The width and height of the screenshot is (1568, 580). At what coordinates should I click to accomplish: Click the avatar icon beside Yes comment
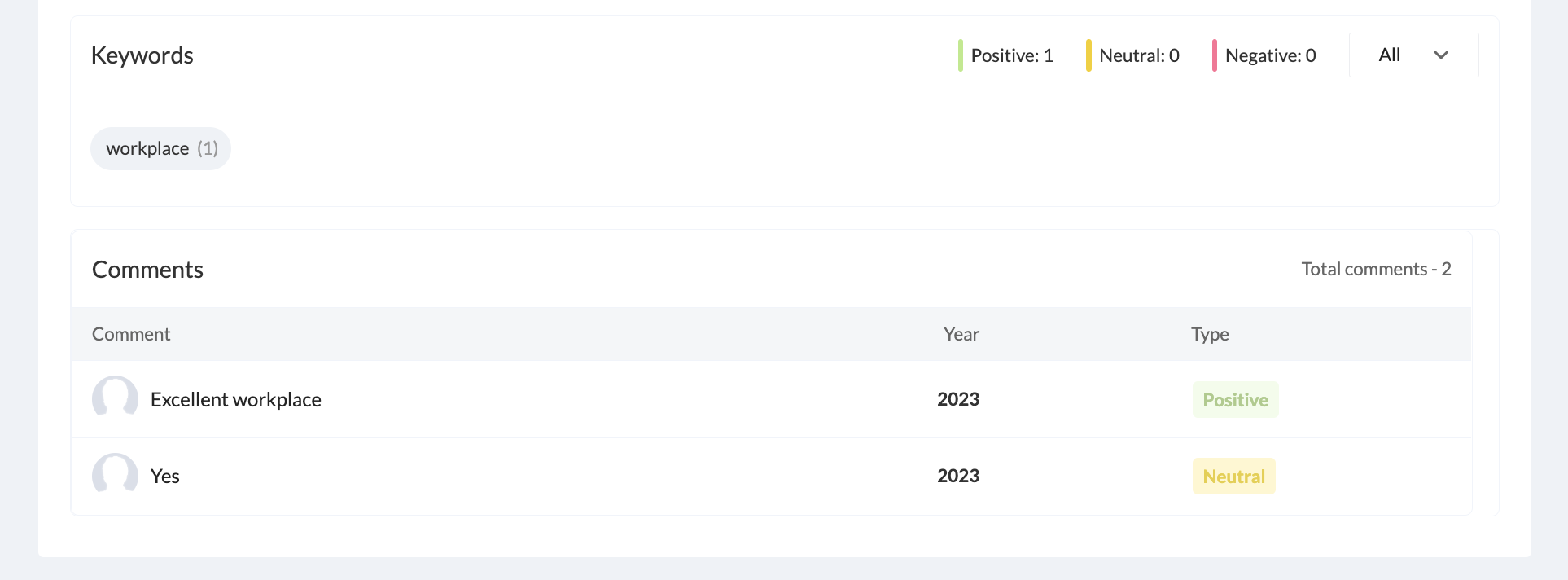[115, 475]
